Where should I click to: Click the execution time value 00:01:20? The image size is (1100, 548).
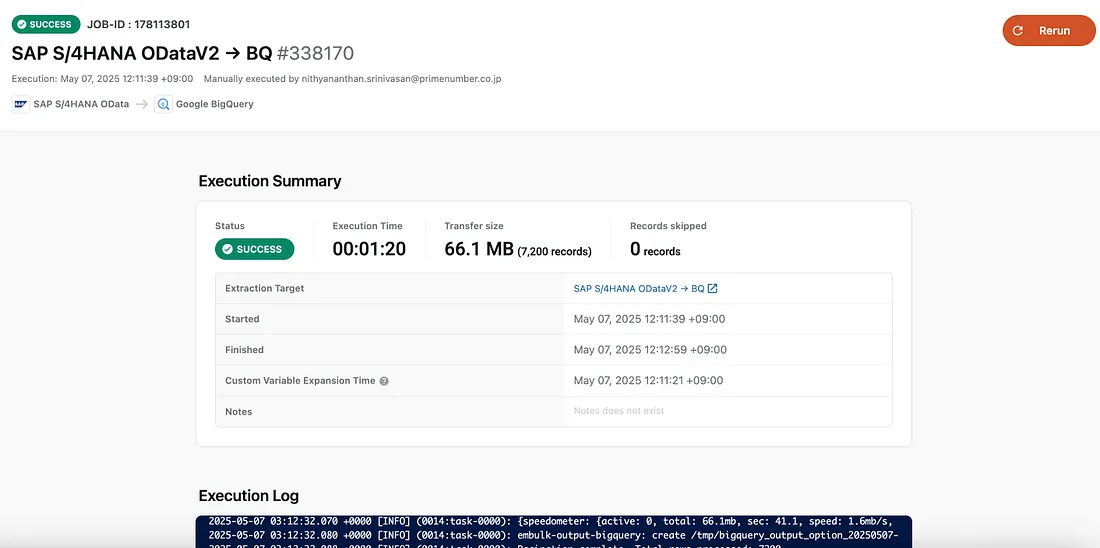(x=369, y=249)
